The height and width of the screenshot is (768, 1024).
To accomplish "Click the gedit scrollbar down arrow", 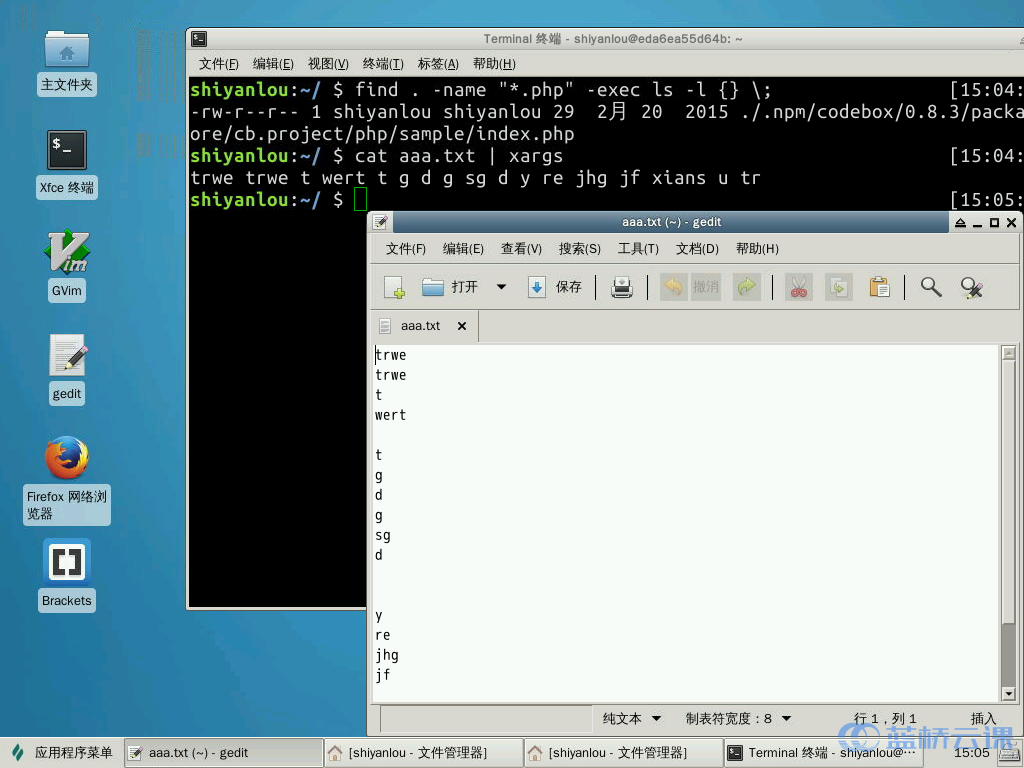I will coord(1008,694).
